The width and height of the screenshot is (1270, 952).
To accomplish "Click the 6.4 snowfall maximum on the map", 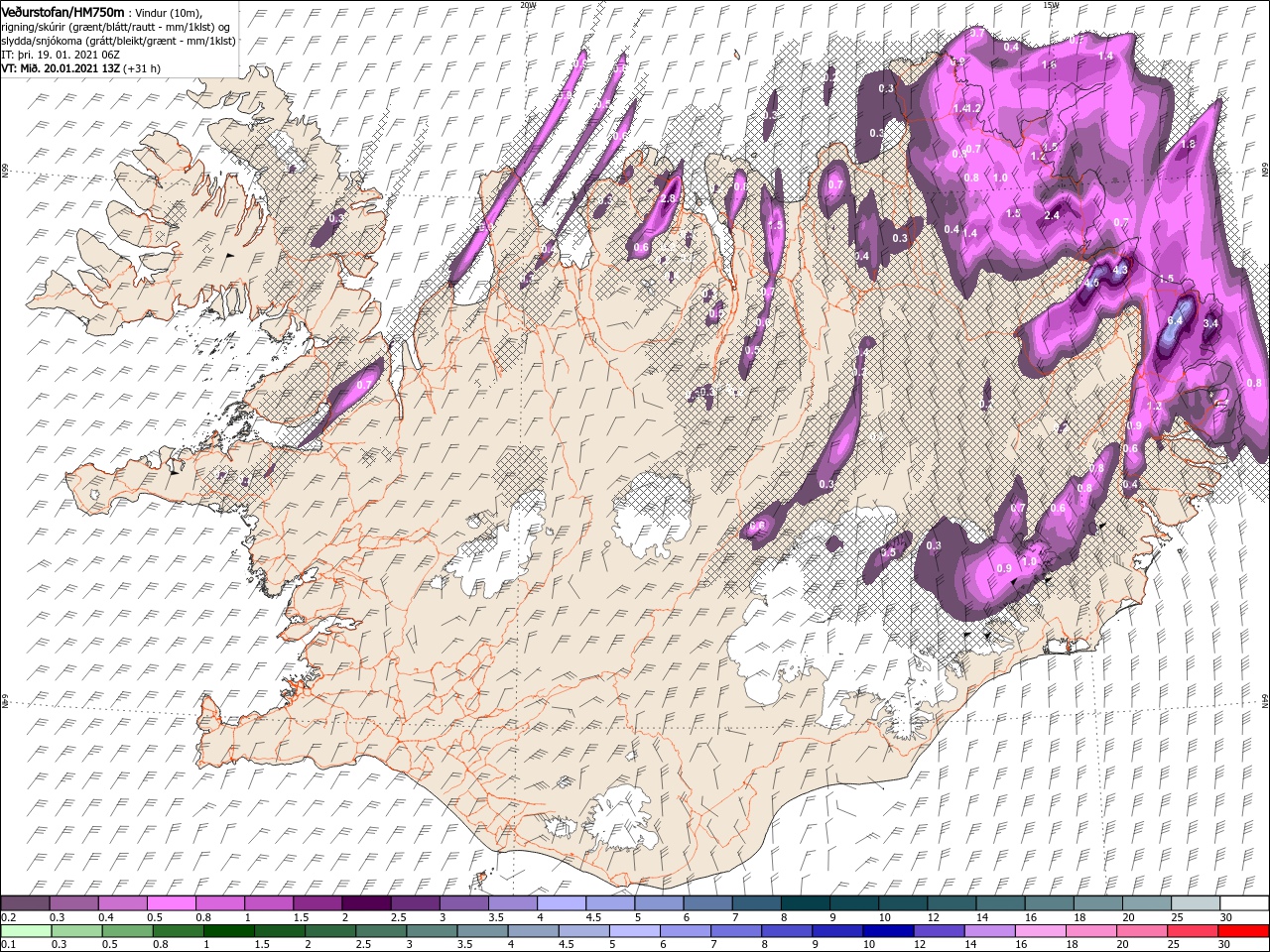I will [1177, 320].
